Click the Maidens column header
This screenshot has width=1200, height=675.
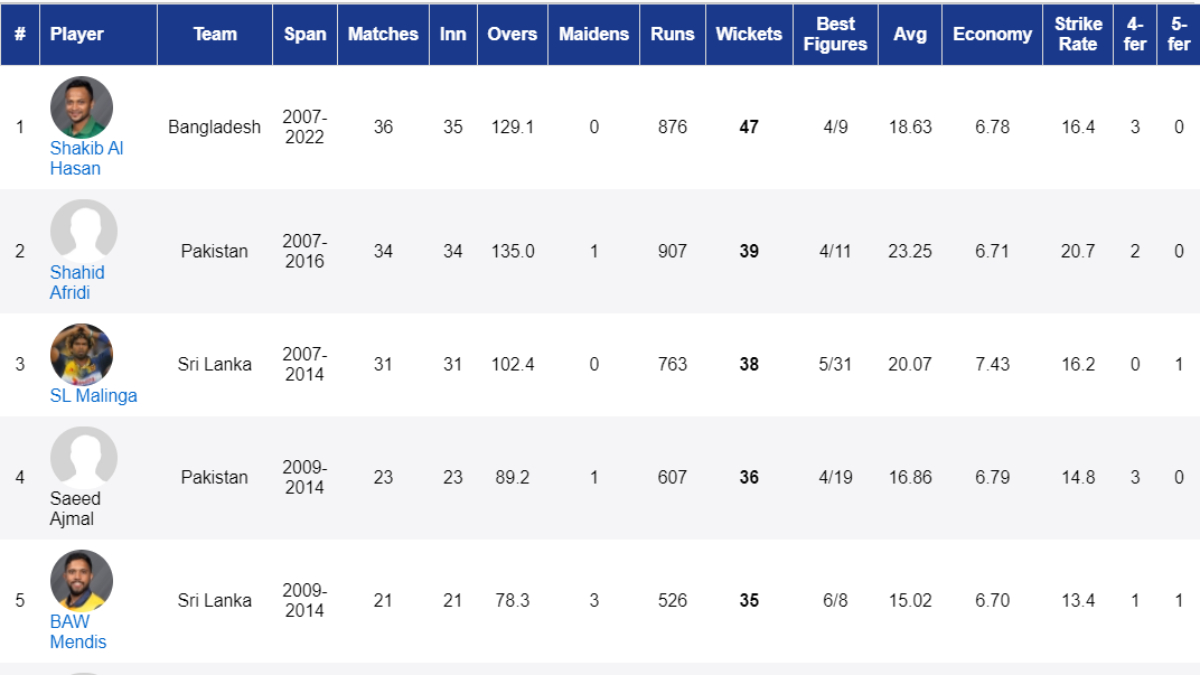(x=594, y=34)
